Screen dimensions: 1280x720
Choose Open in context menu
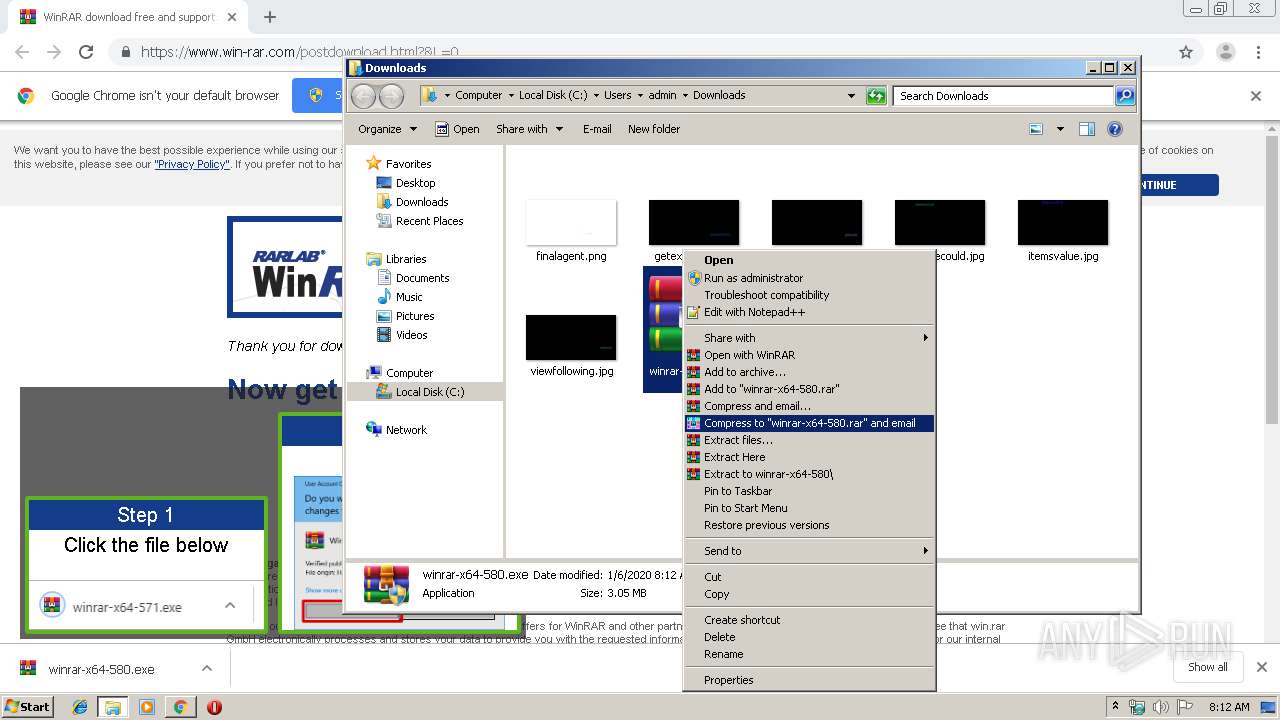809,260
